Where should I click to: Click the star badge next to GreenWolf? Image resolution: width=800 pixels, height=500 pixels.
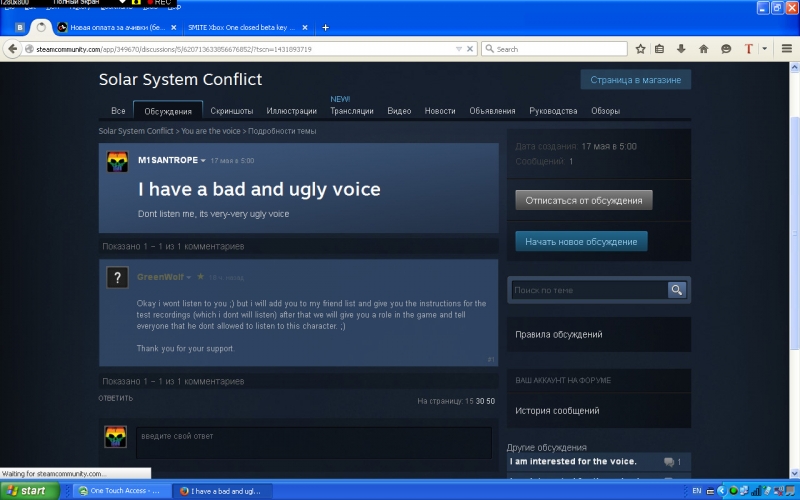[201, 277]
